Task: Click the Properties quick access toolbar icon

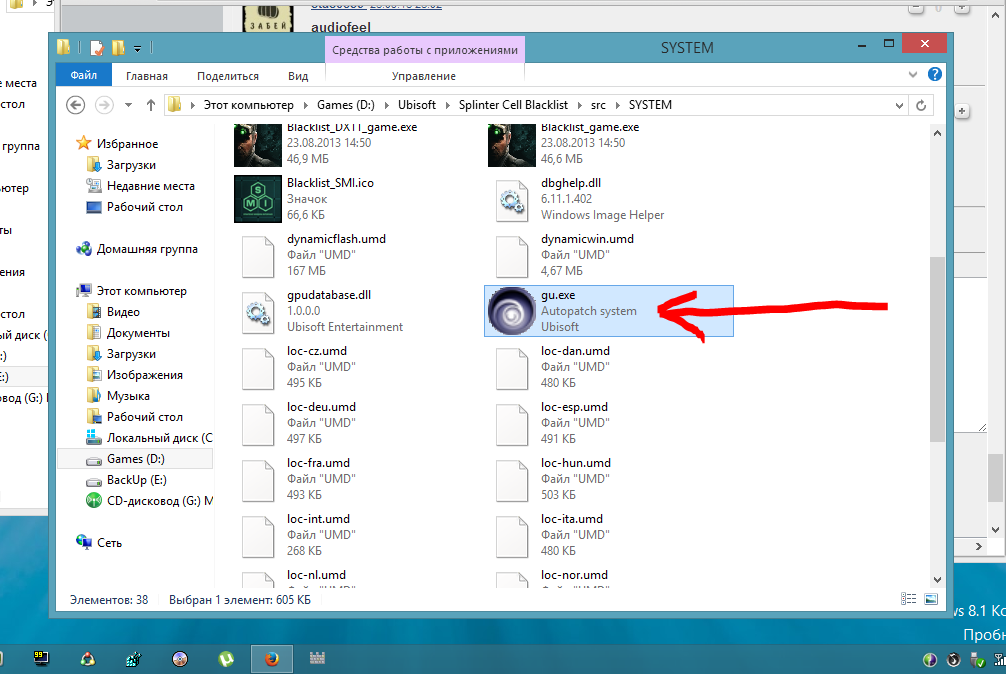Action: tap(97, 47)
